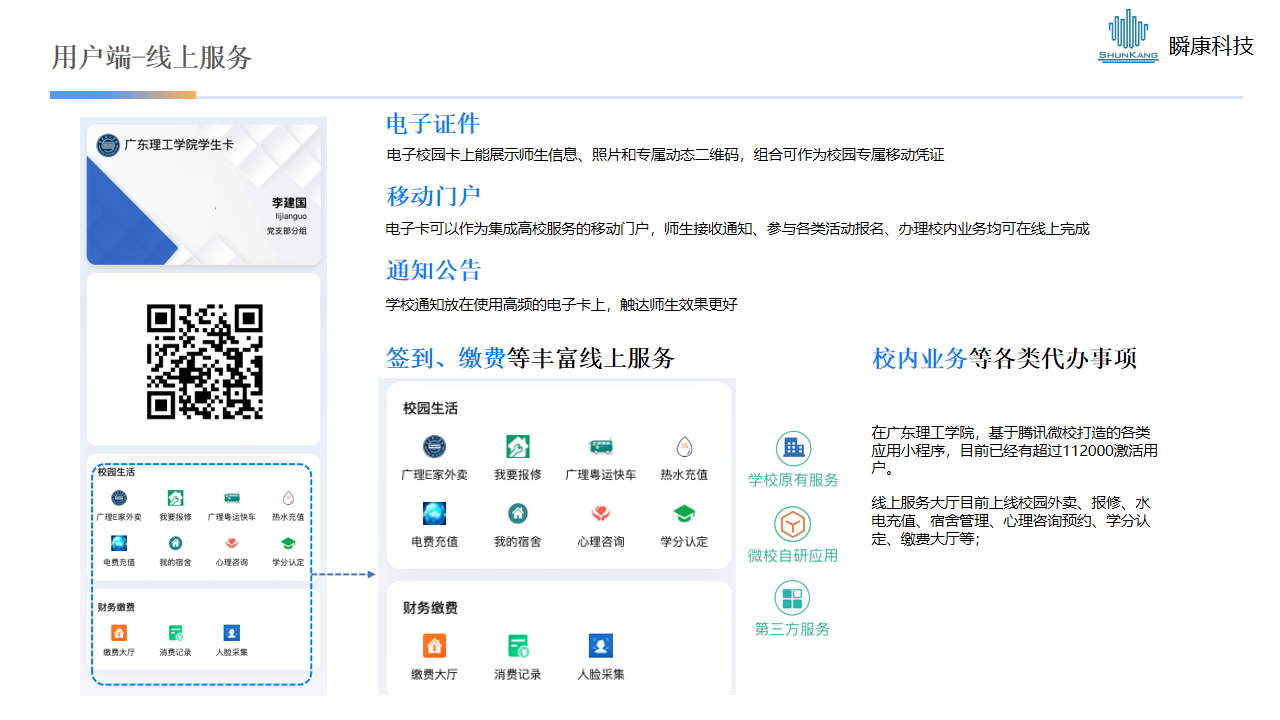The width and height of the screenshot is (1280, 720).
Task: Open 电费充值 icon in the enlarged panel
Action: coord(434,514)
